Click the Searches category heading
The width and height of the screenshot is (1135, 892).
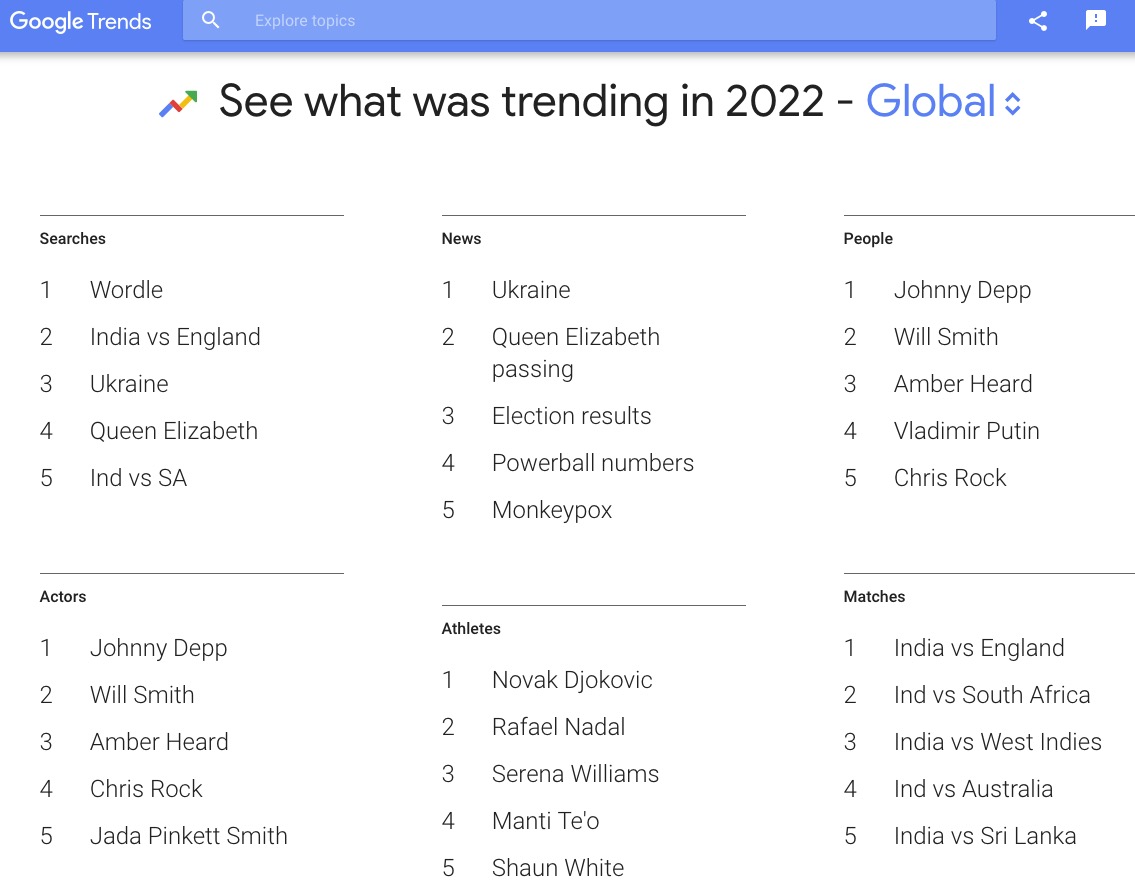(x=72, y=239)
